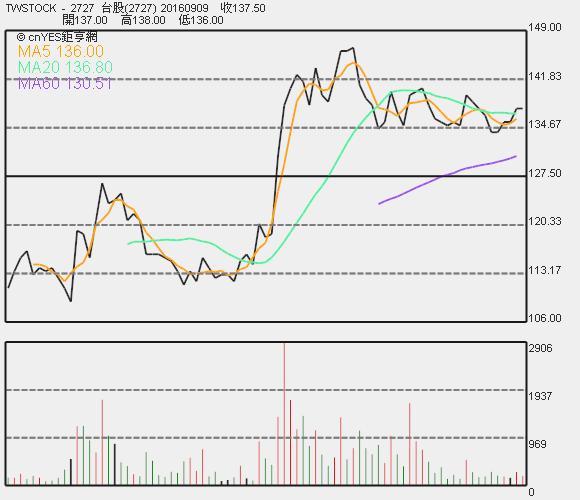Click the 113.17 price axis label
This screenshot has height=500, width=580.
(x=545, y=270)
